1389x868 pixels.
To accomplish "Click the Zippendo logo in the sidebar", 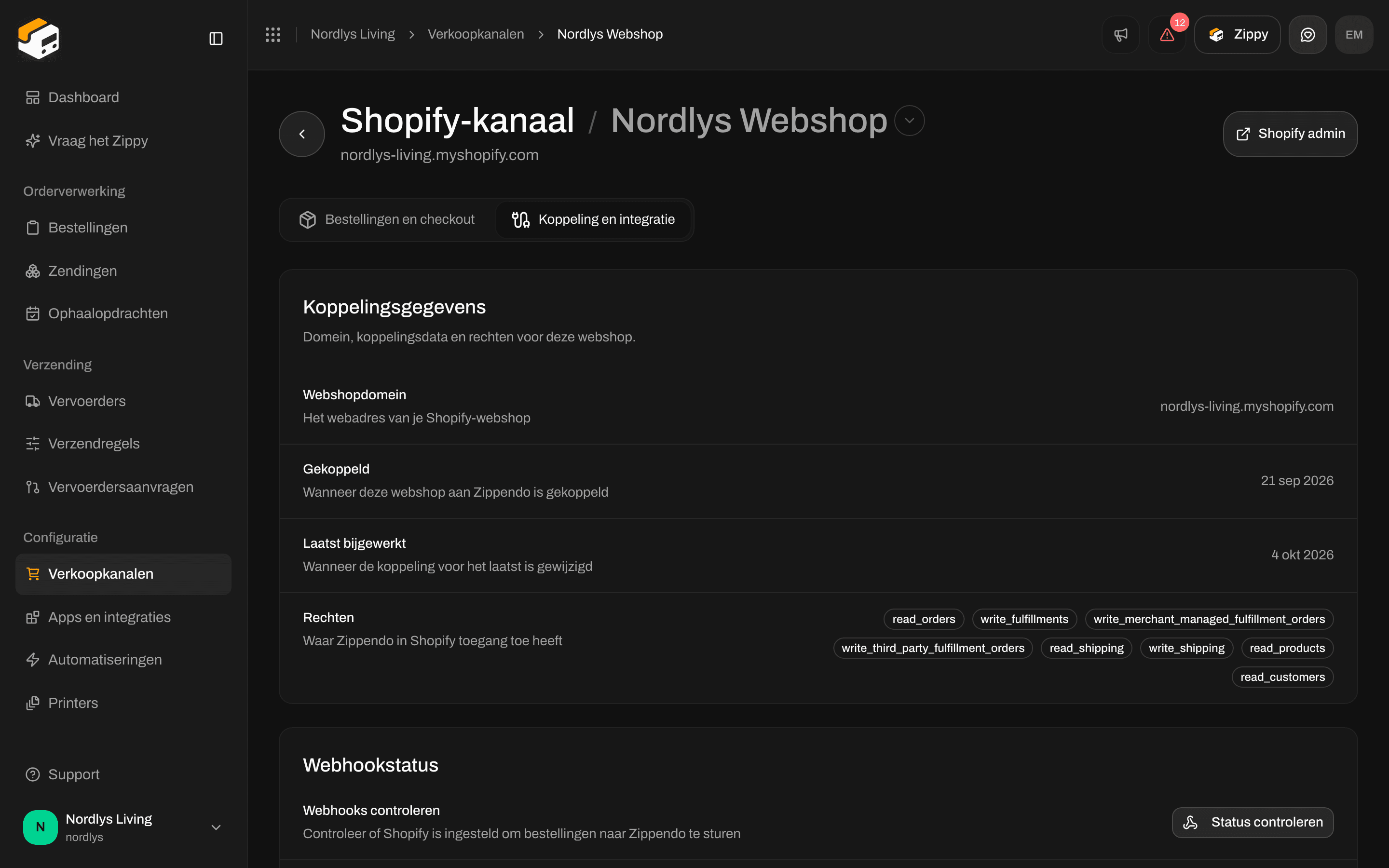I will tap(39, 39).
